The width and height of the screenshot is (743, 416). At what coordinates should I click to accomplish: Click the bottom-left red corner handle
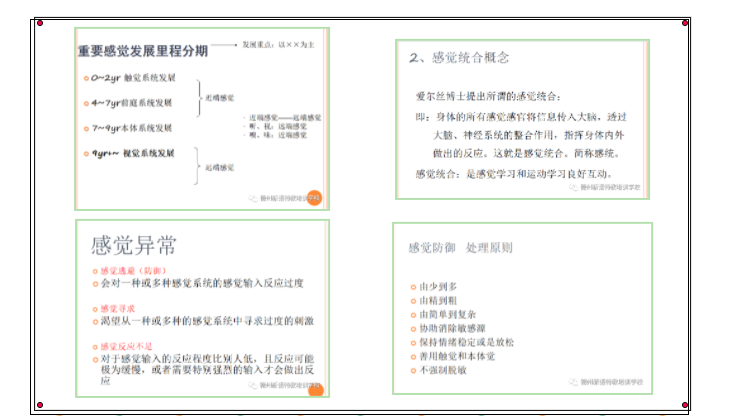[x=39, y=405]
